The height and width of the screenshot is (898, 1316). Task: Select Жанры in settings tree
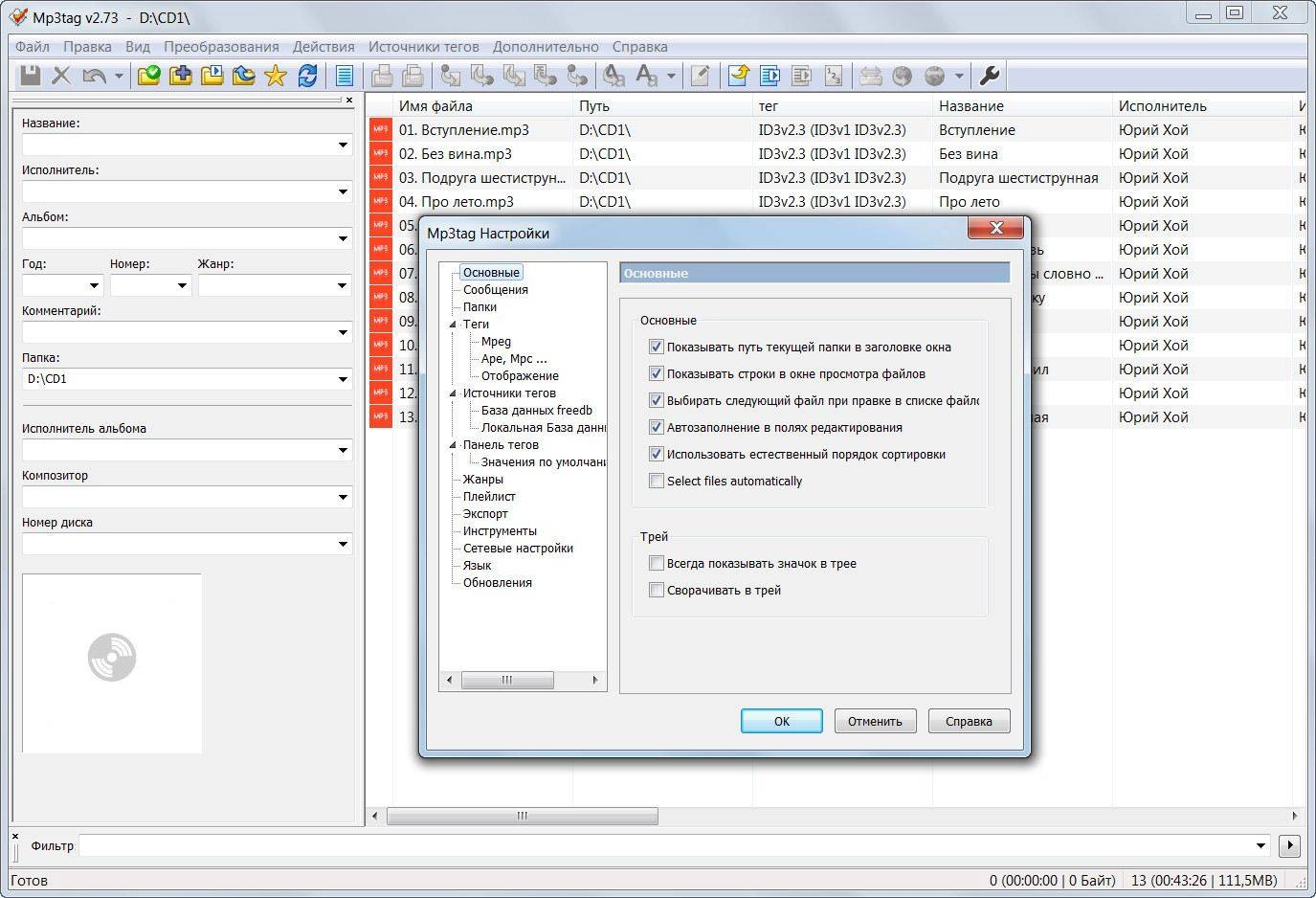click(483, 480)
